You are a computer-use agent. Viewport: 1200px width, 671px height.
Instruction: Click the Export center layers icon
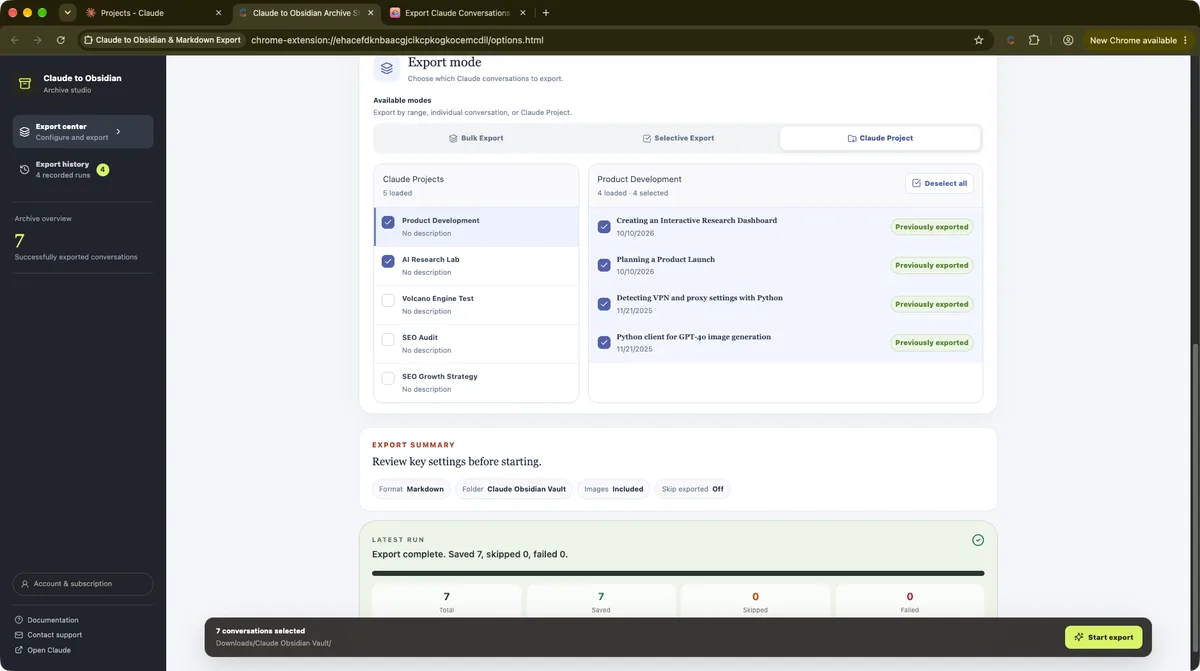[25, 132]
